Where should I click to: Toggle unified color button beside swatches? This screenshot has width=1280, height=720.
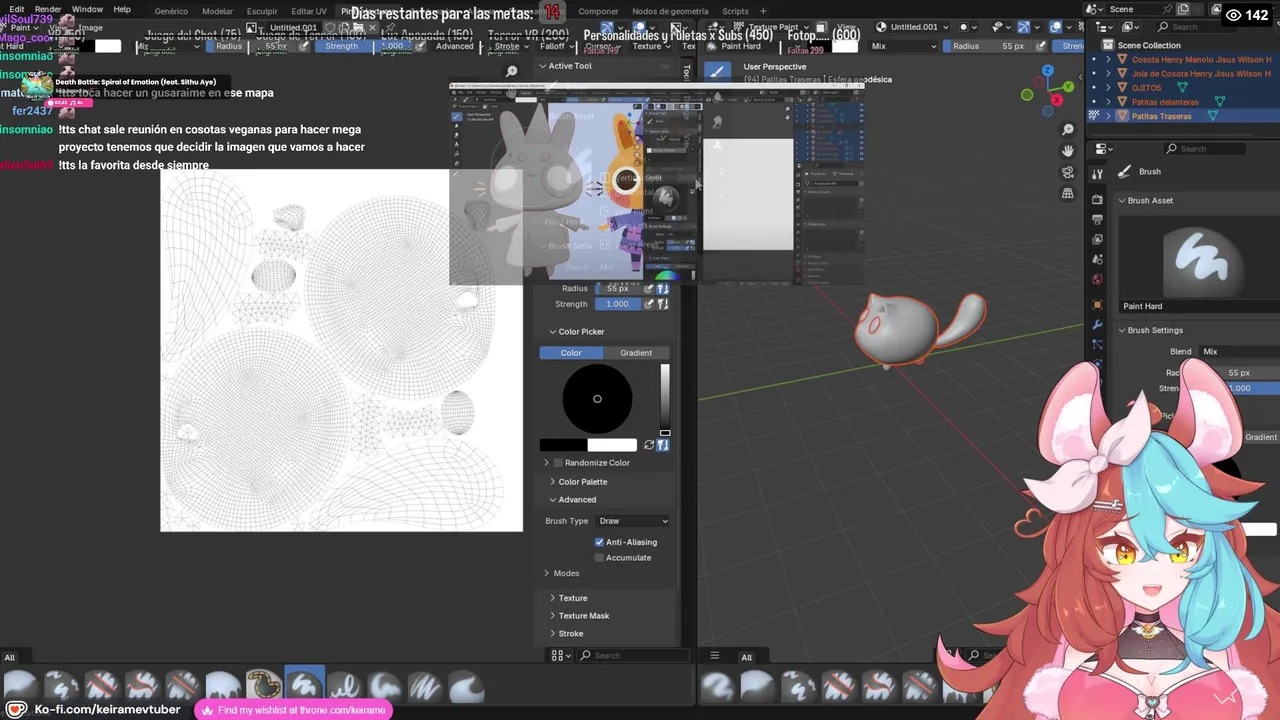click(x=663, y=445)
